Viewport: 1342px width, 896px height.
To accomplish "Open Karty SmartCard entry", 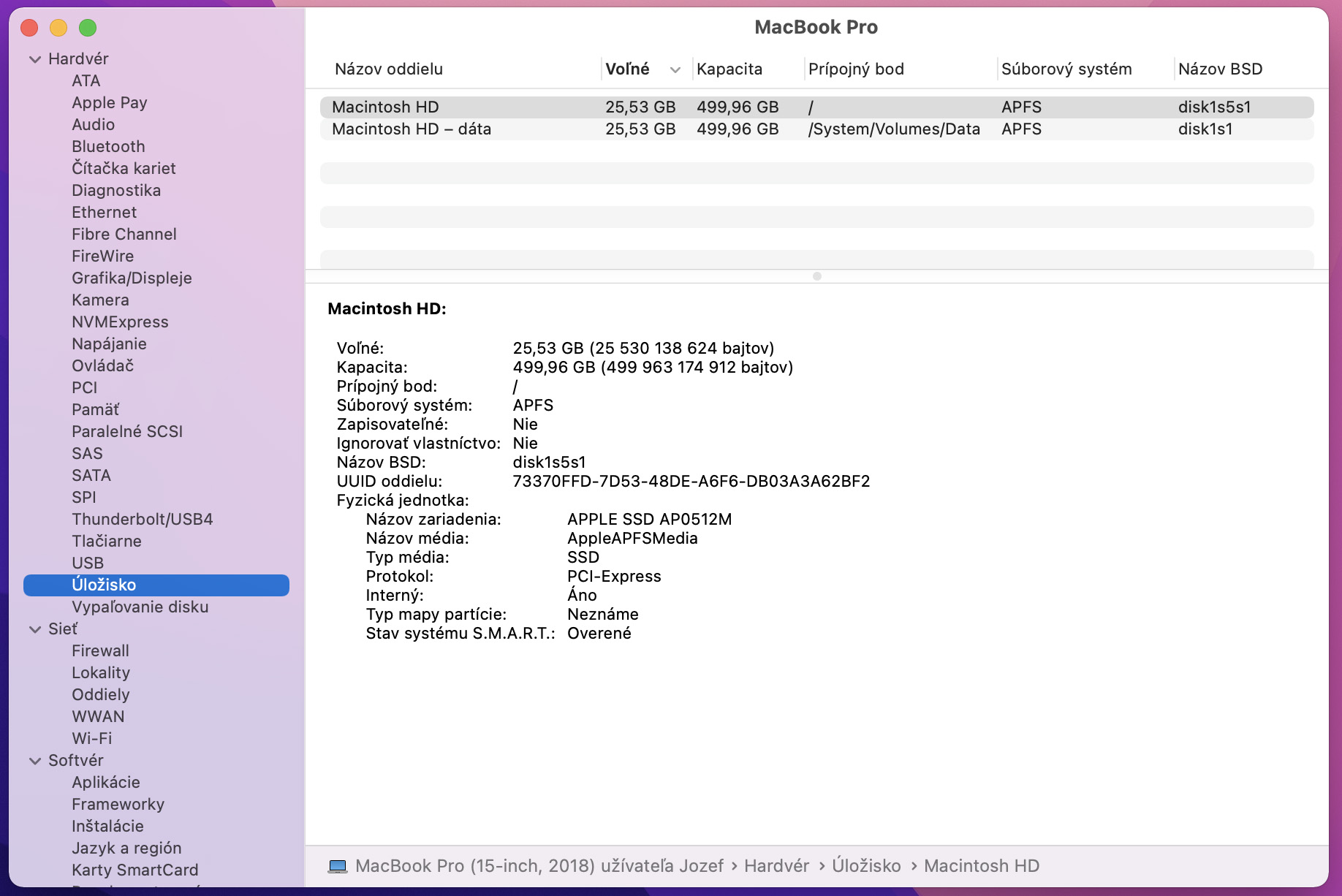I will coord(135,870).
